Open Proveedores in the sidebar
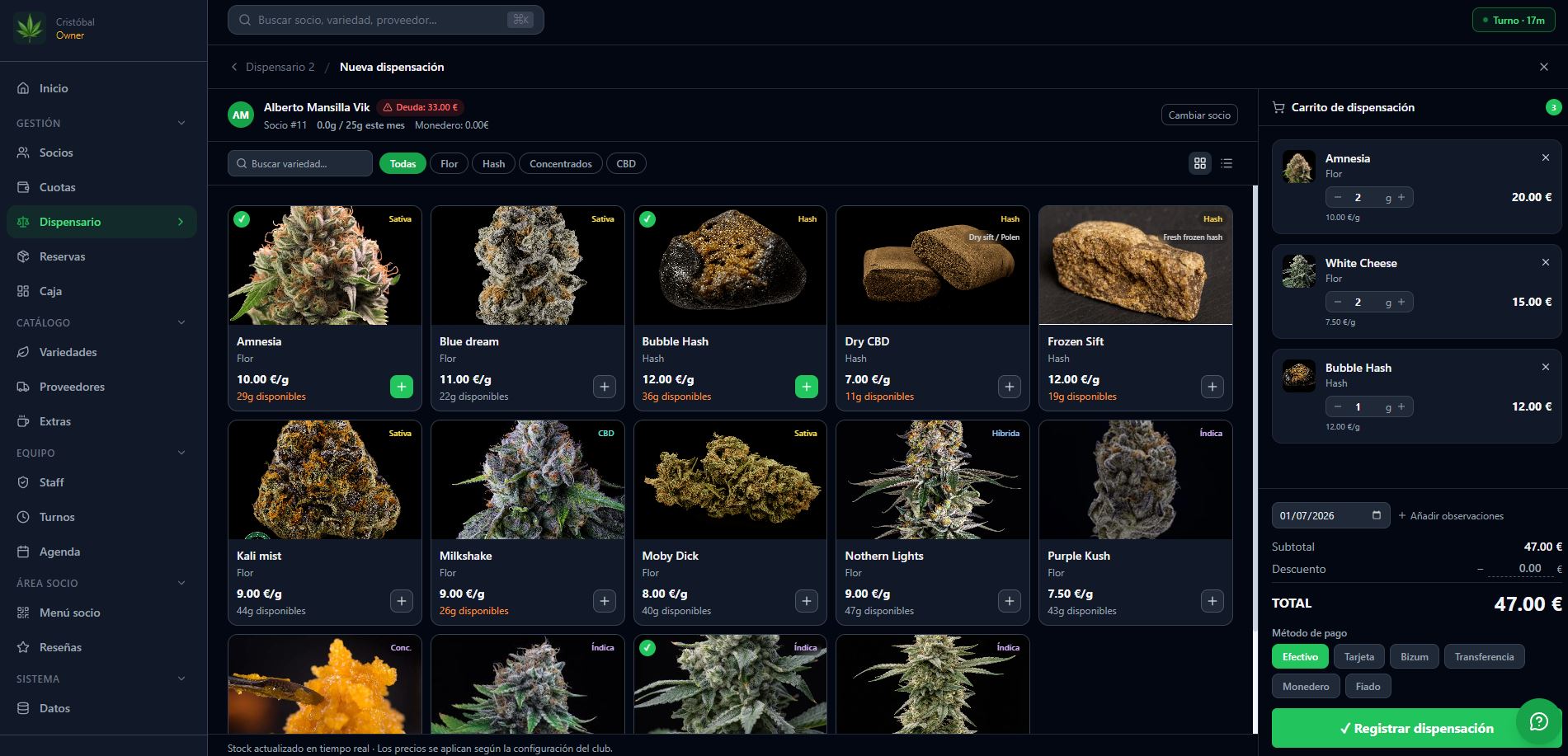The width and height of the screenshot is (1568, 756). click(101, 387)
